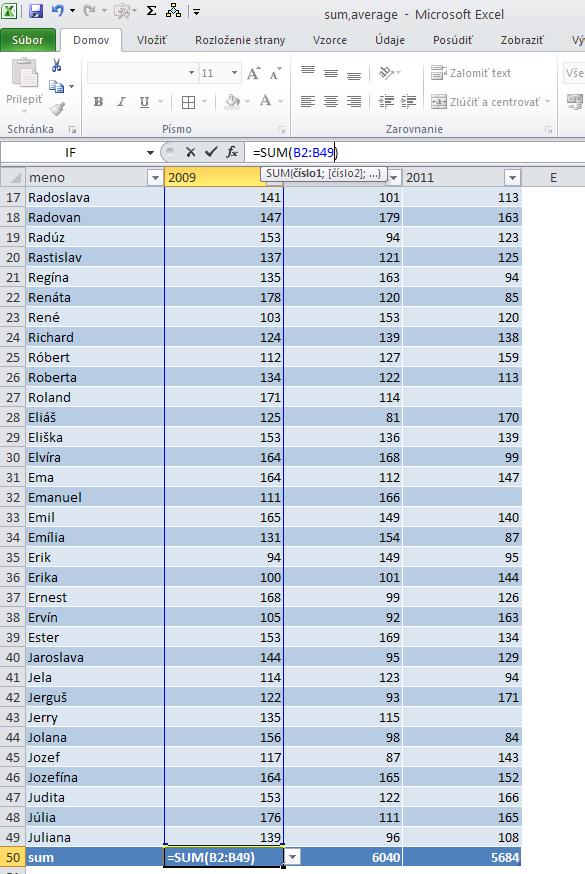Increase font size with the large A
This screenshot has width=585, height=874.
pos(254,73)
